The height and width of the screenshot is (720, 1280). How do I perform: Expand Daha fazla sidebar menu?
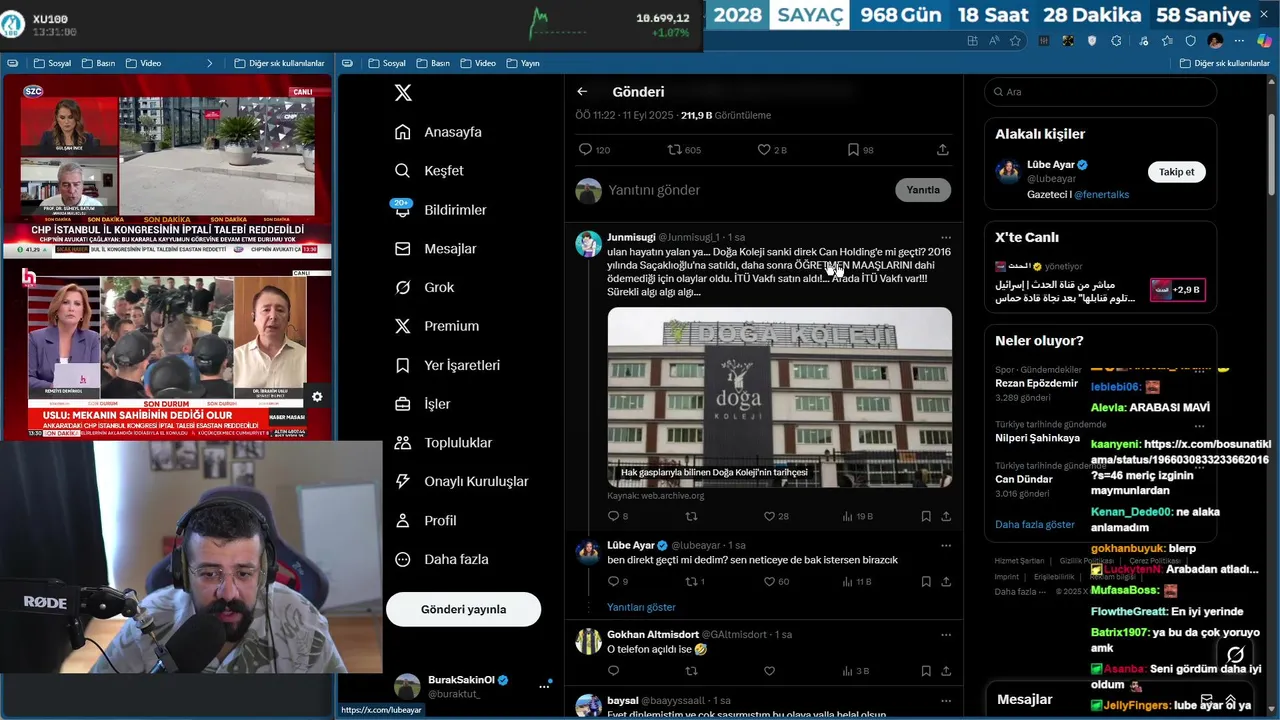click(x=443, y=560)
